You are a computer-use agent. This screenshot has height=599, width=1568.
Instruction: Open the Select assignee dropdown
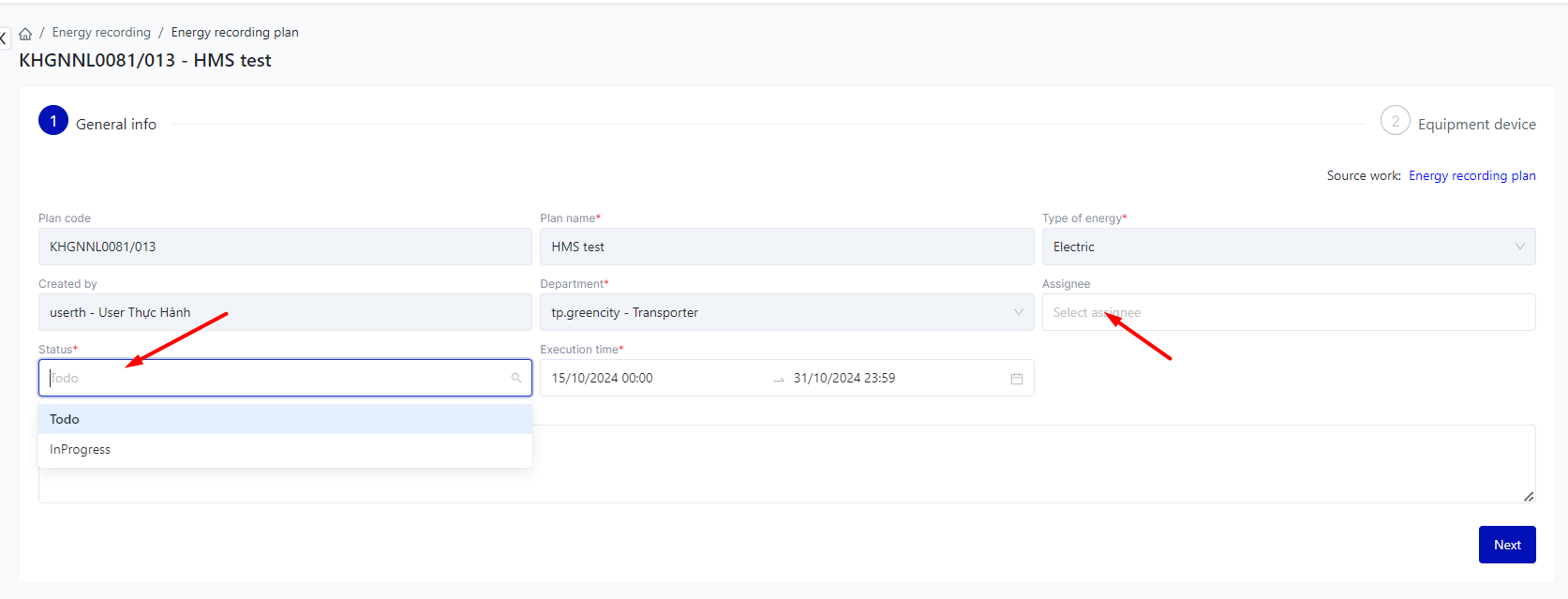coord(1288,312)
